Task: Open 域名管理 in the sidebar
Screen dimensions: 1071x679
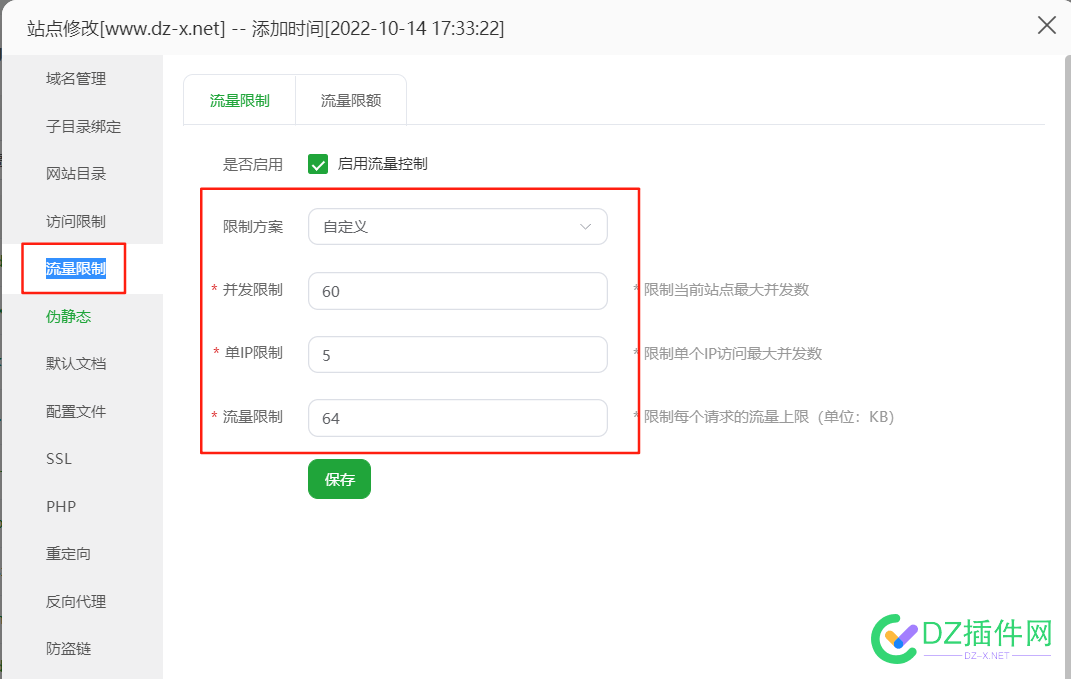Action: click(x=76, y=79)
